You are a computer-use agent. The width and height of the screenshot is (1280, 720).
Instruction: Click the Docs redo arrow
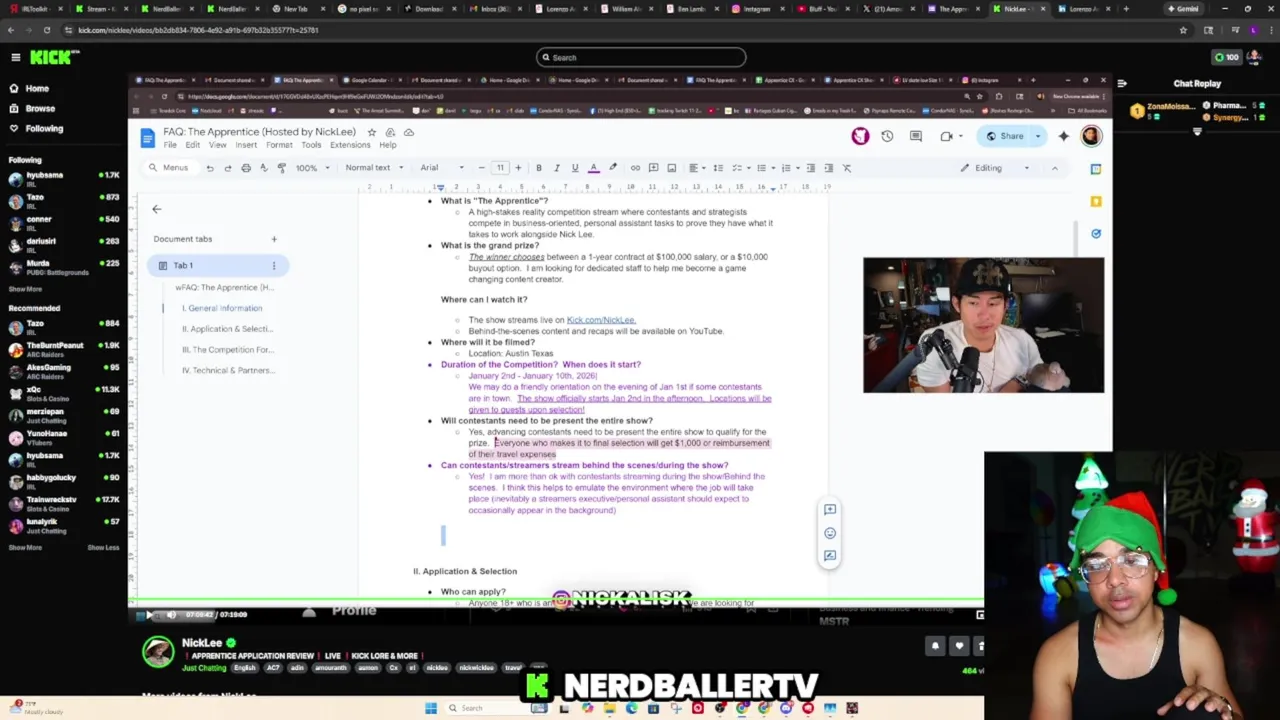tap(227, 168)
